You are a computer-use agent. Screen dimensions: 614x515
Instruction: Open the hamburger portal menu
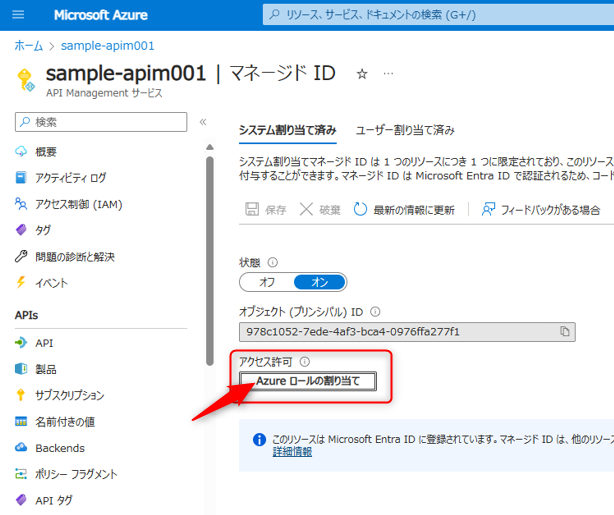click(x=18, y=15)
